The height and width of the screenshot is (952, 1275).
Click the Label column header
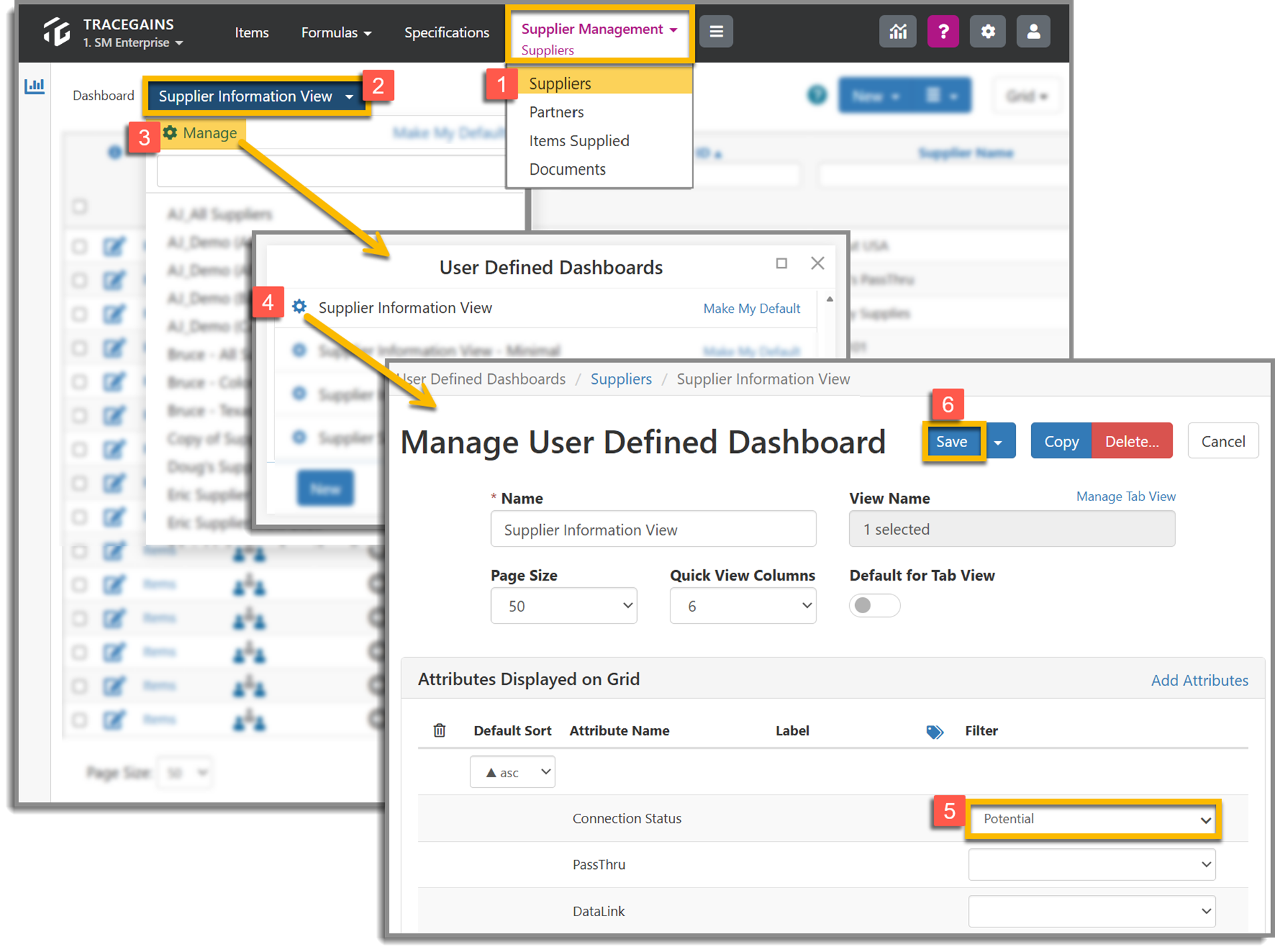[792, 731]
